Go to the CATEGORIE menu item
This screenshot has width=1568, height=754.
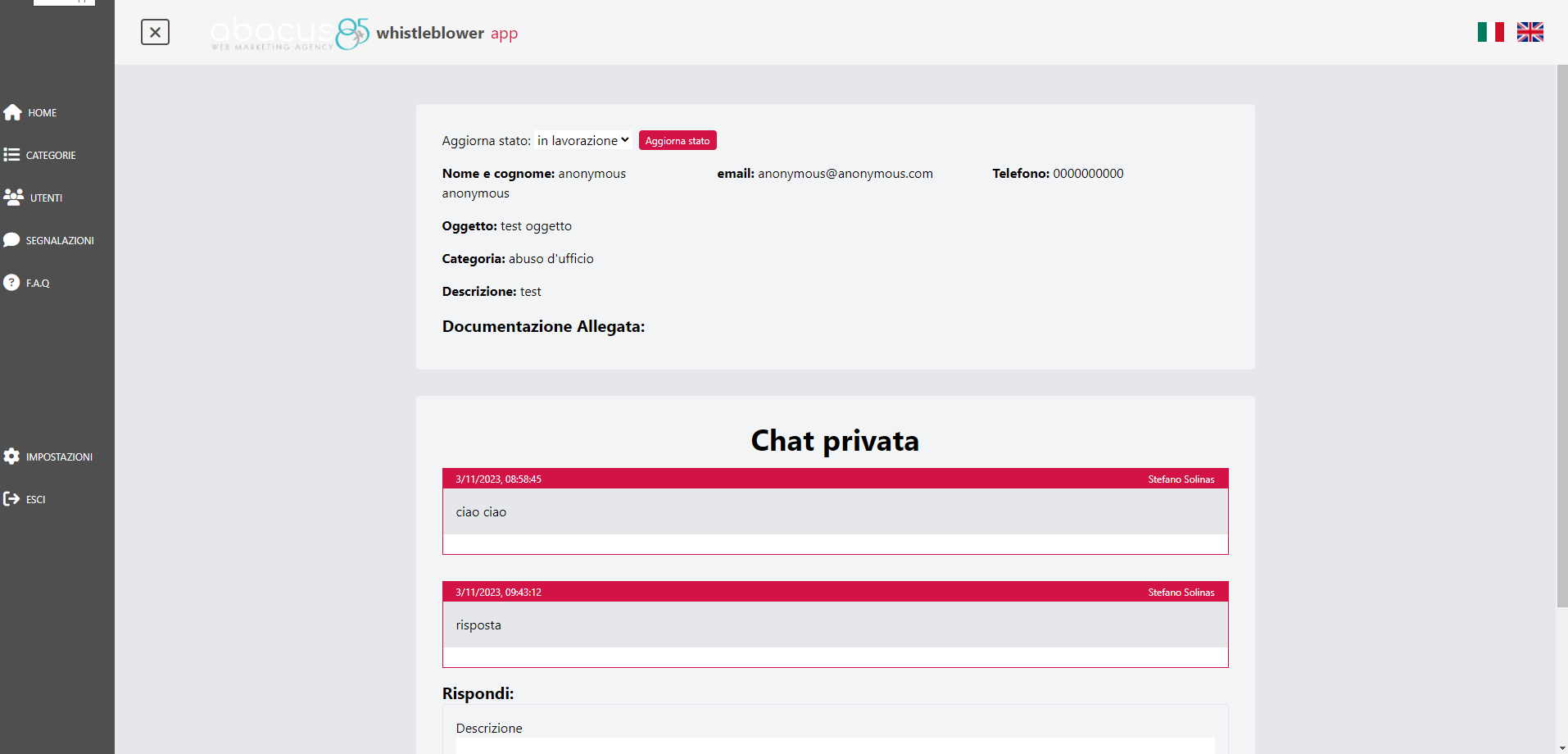click(x=51, y=155)
